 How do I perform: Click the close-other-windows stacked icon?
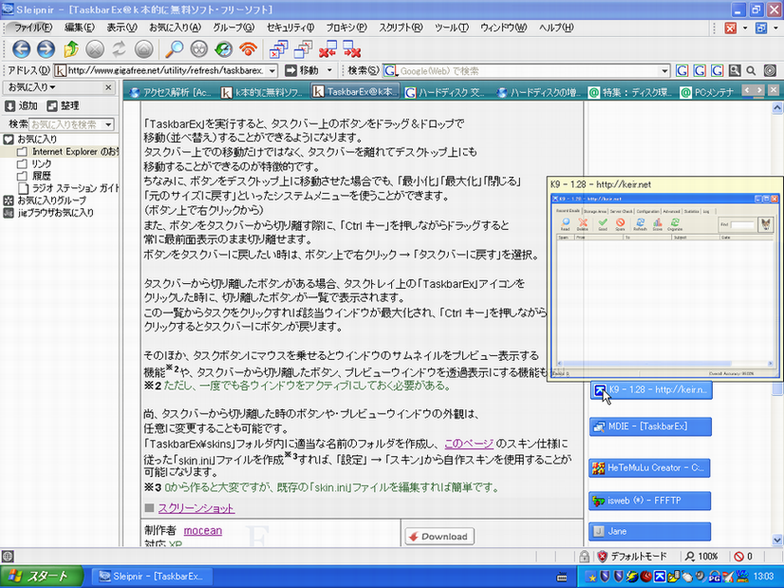point(303,49)
